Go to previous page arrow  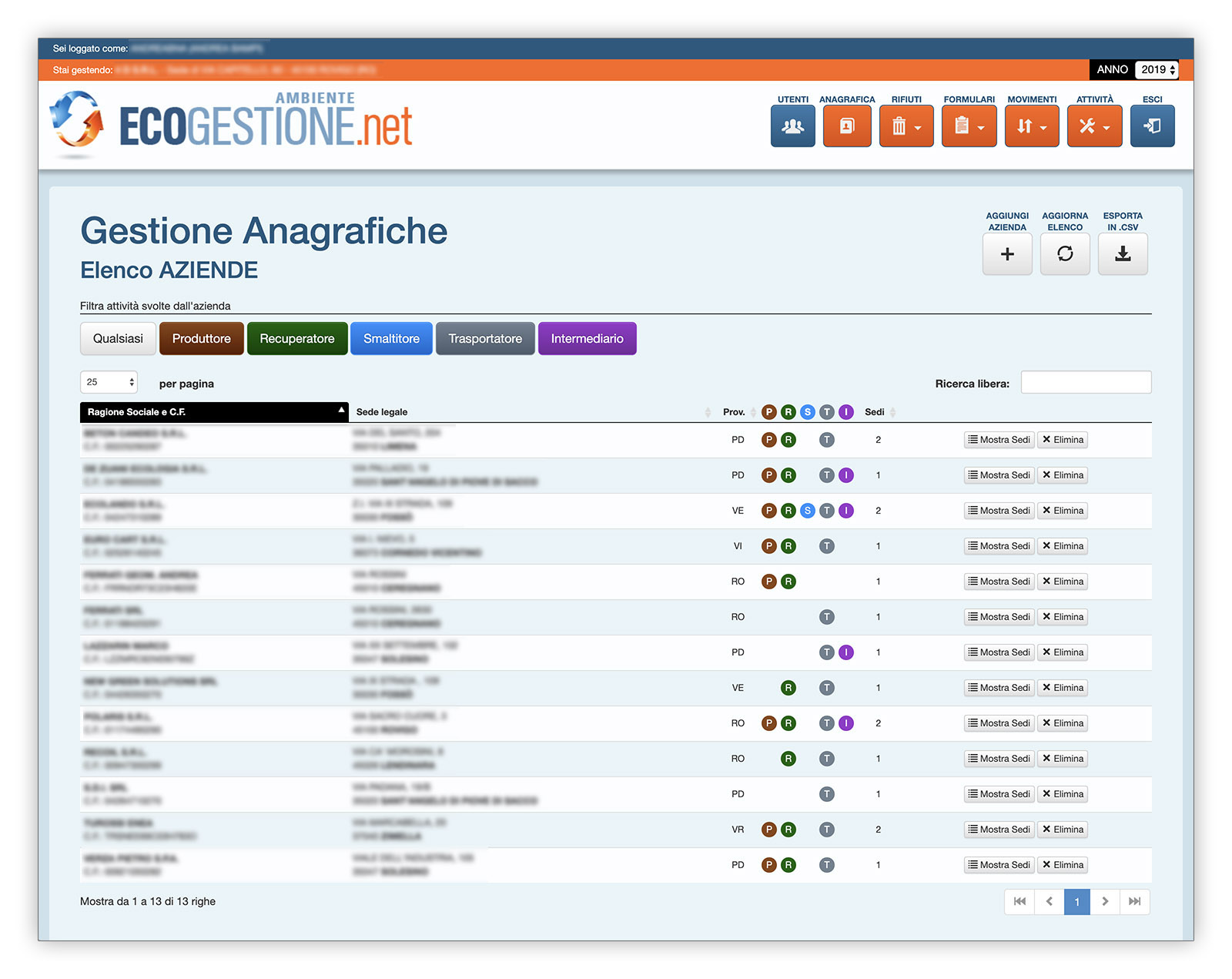[1050, 902]
